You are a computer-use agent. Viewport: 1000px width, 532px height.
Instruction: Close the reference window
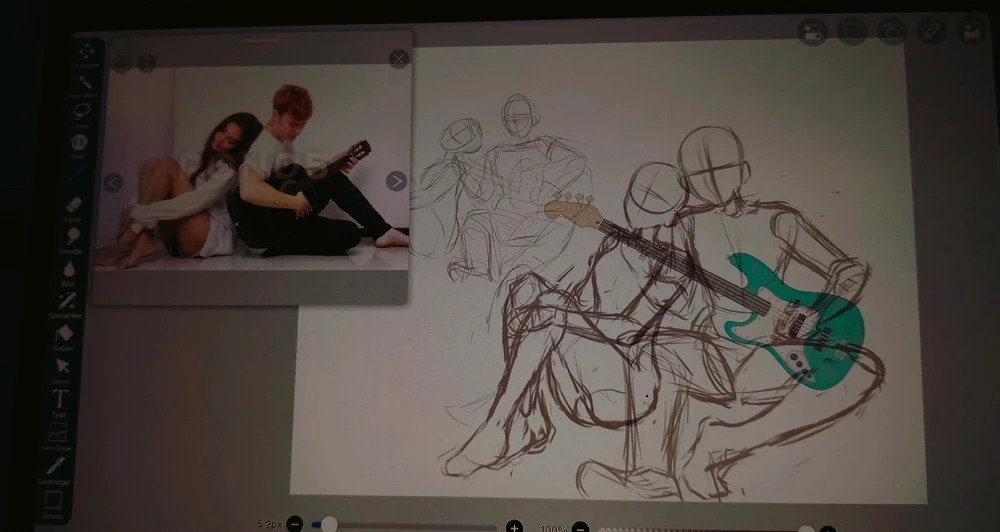click(x=399, y=59)
